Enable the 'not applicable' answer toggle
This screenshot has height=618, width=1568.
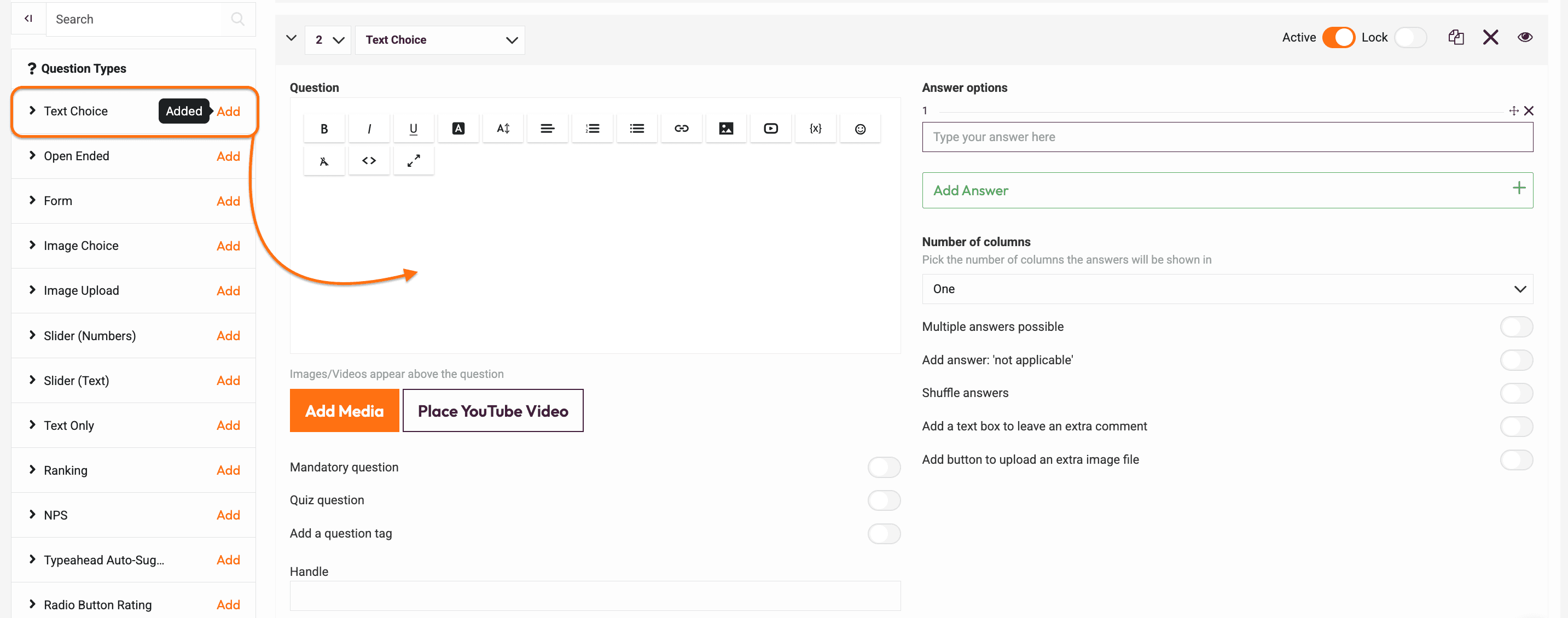click(x=1516, y=360)
